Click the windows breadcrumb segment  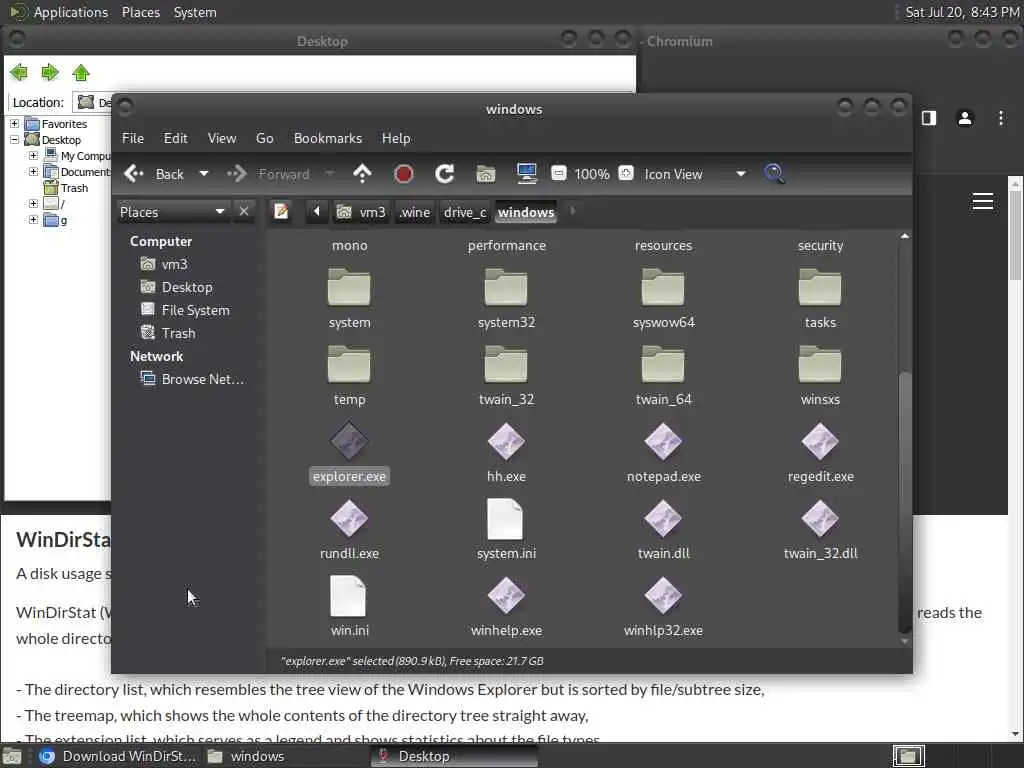click(526, 212)
